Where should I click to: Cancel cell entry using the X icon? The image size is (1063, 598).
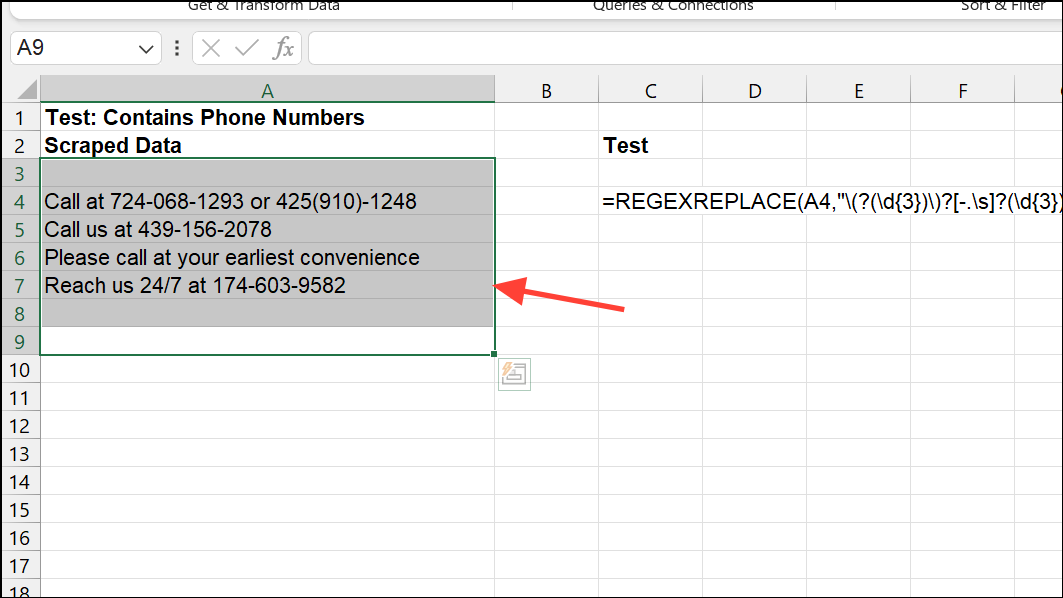(209, 47)
